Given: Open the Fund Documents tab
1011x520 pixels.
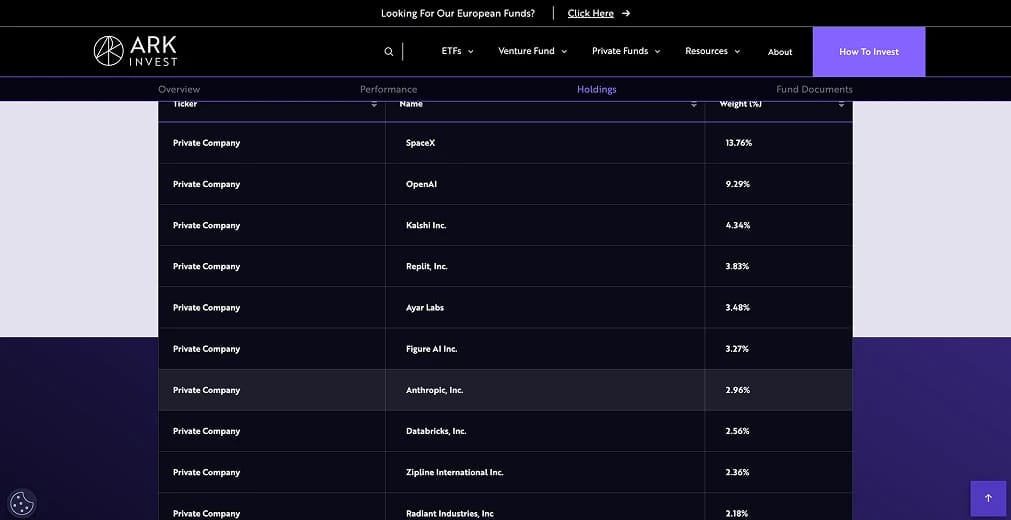Looking at the screenshot, I should [x=814, y=89].
